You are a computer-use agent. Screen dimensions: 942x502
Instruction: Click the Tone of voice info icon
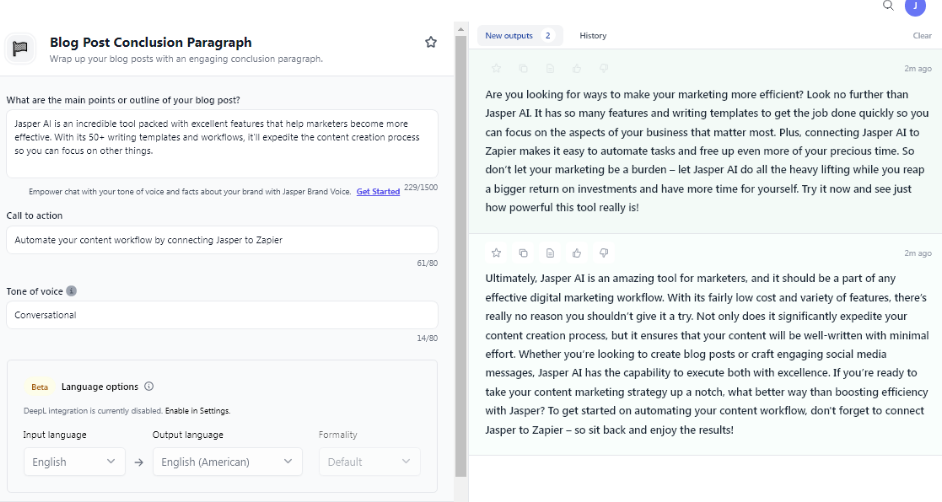tap(71, 291)
